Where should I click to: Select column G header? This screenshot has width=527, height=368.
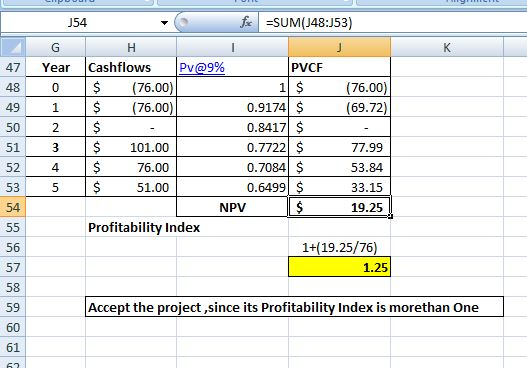pyautogui.click(x=55, y=47)
